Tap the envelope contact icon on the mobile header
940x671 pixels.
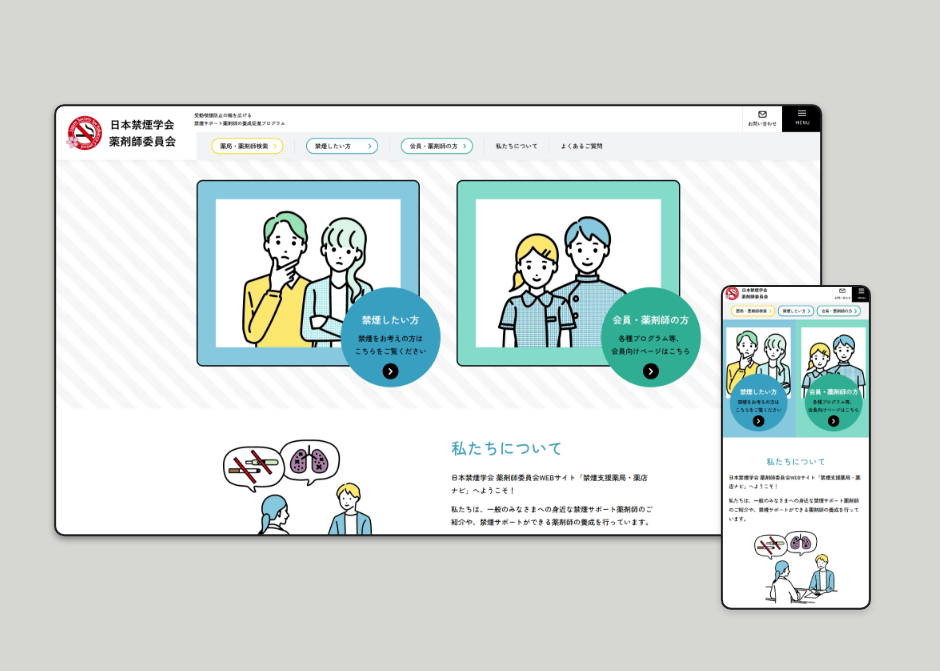point(843,290)
